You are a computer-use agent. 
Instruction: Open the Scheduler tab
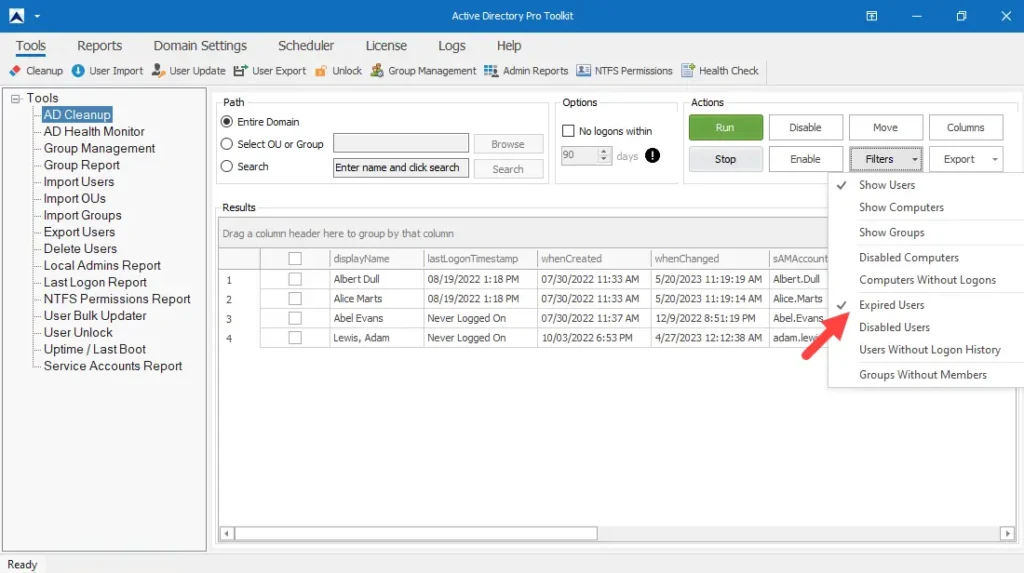306,46
